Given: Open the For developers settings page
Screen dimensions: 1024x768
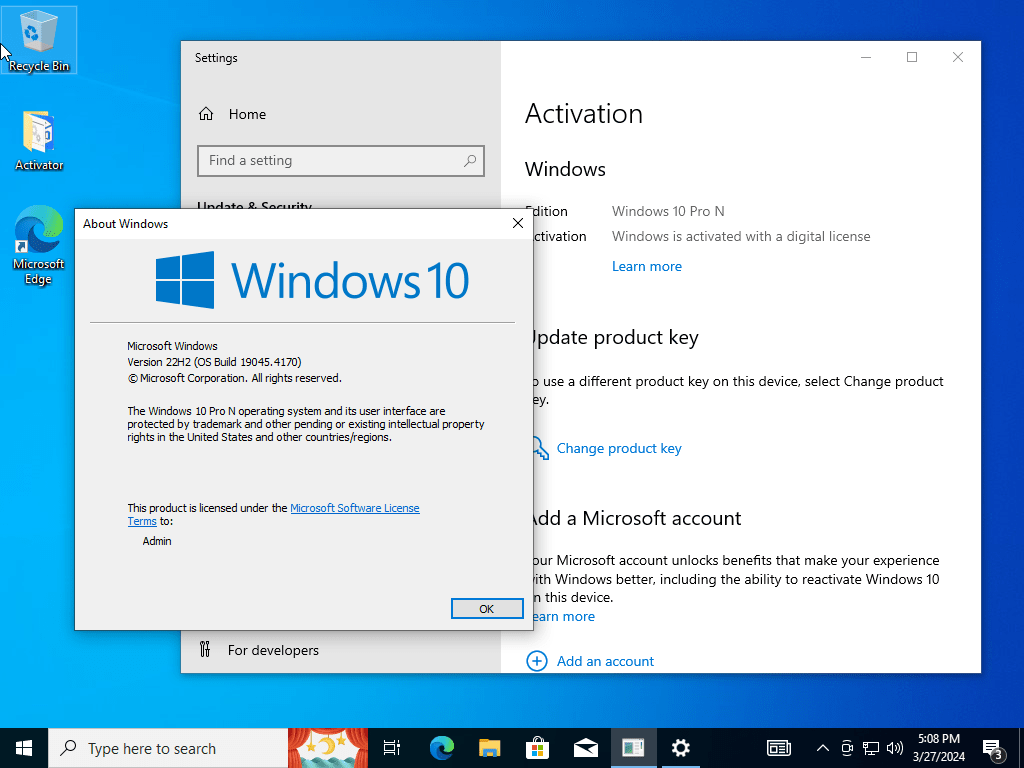Looking at the screenshot, I should coord(259,650).
